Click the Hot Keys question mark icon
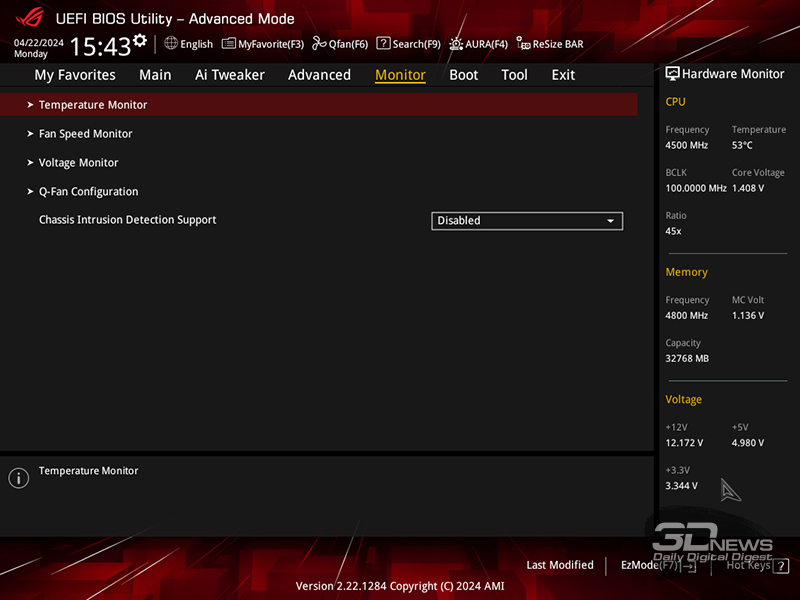The width and height of the screenshot is (800, 600). (x=781, y=566)
